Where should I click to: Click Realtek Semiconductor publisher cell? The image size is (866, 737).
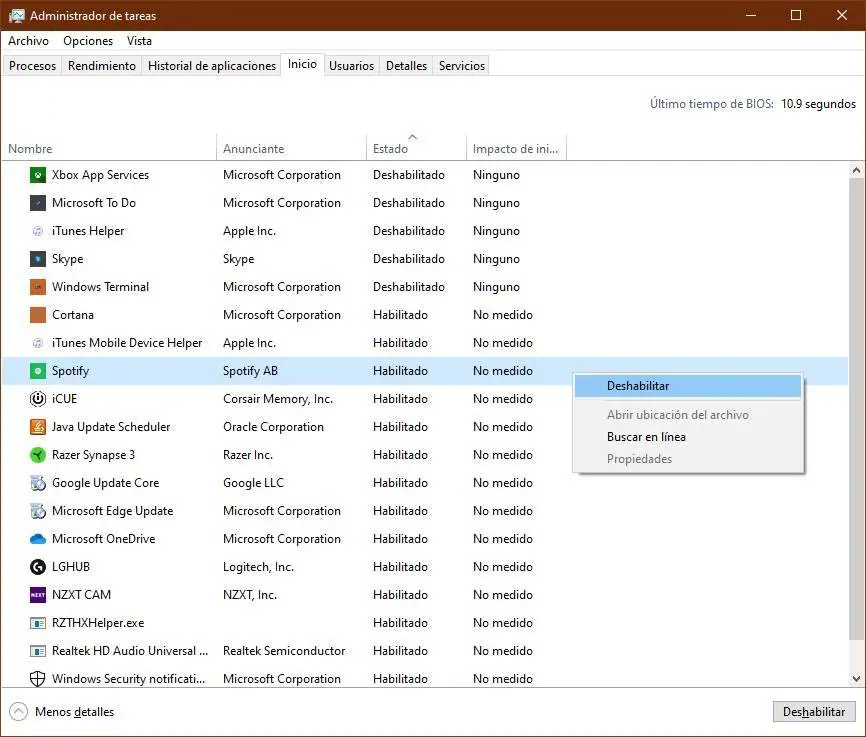click(284, 651)
